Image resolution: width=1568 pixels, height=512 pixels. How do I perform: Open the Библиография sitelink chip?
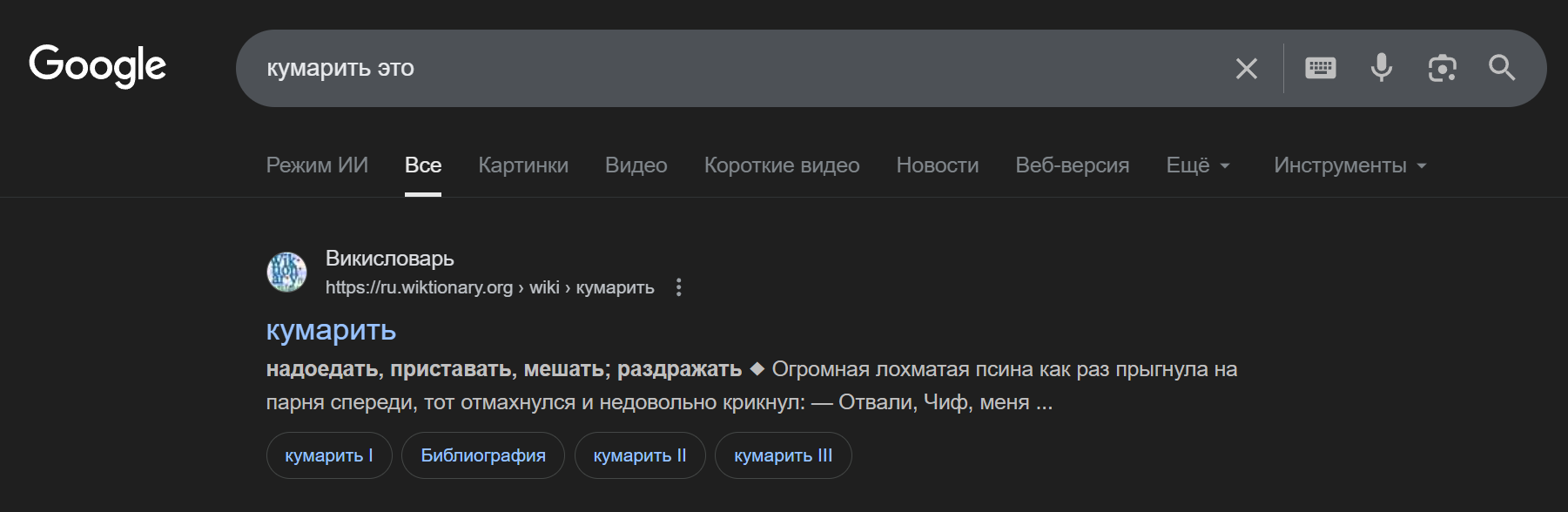(483, 455)
